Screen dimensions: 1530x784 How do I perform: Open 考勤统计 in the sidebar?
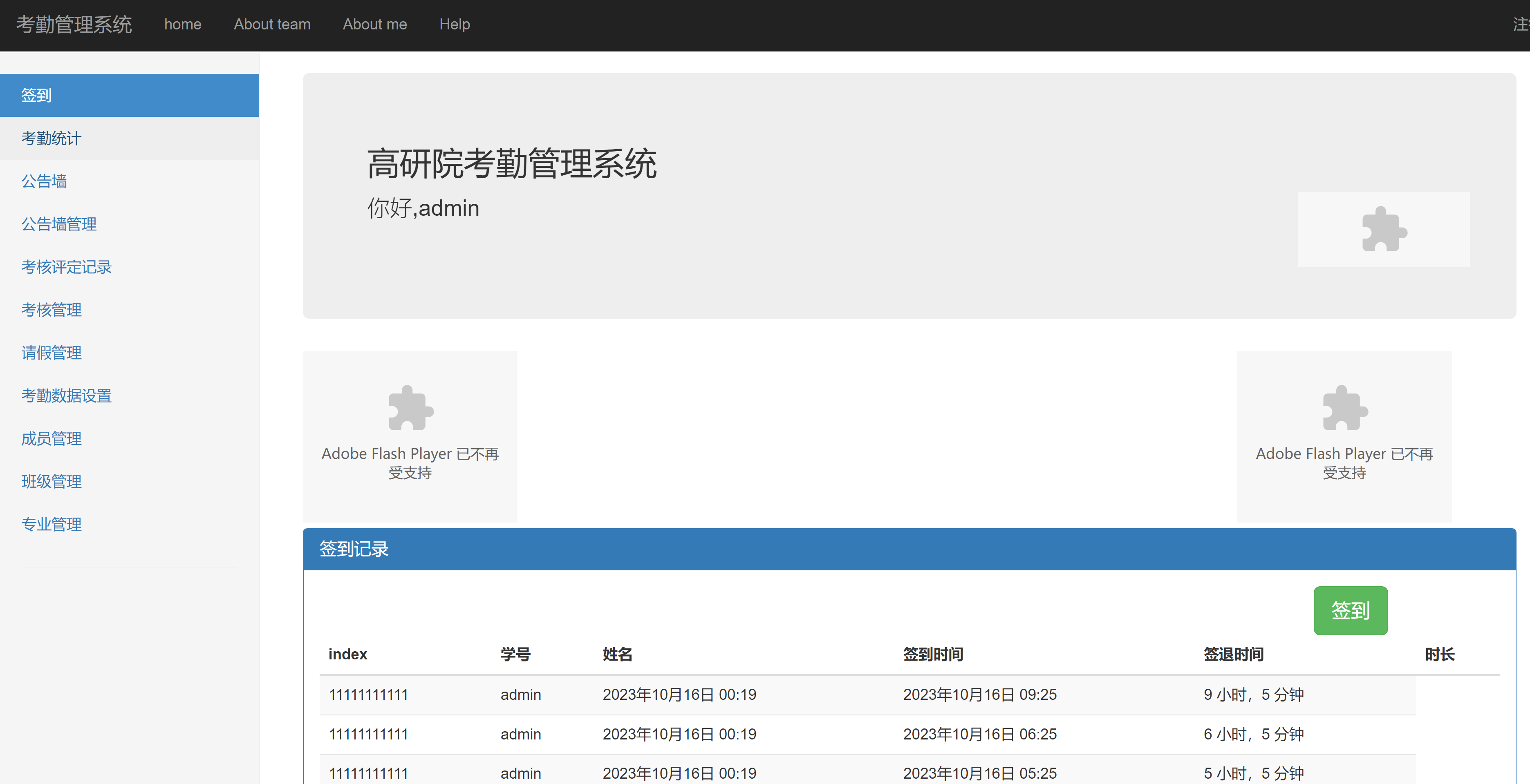[x=52, y=138]
